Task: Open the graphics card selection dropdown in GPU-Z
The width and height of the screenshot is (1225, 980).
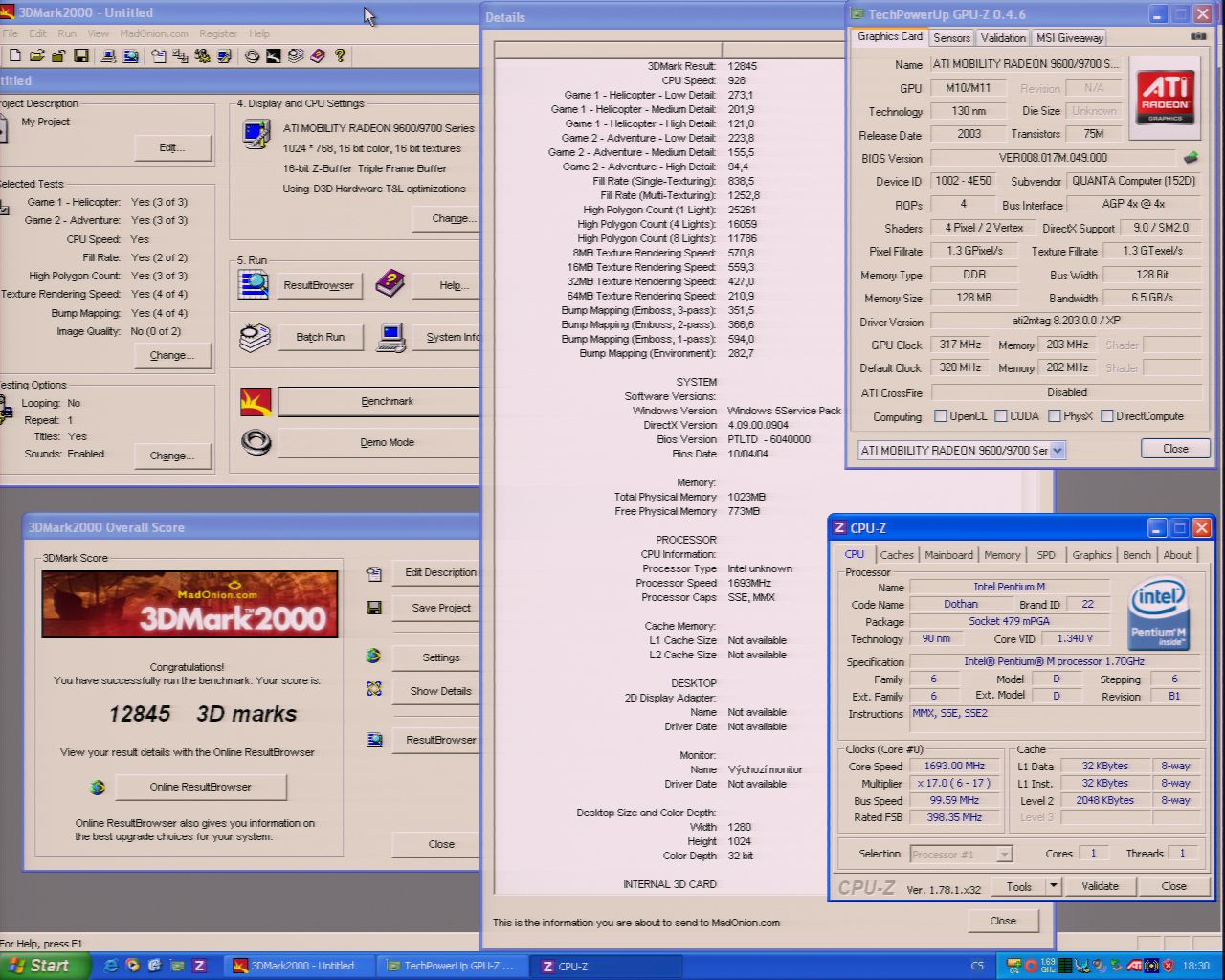Action: [x=1058, y=450]
